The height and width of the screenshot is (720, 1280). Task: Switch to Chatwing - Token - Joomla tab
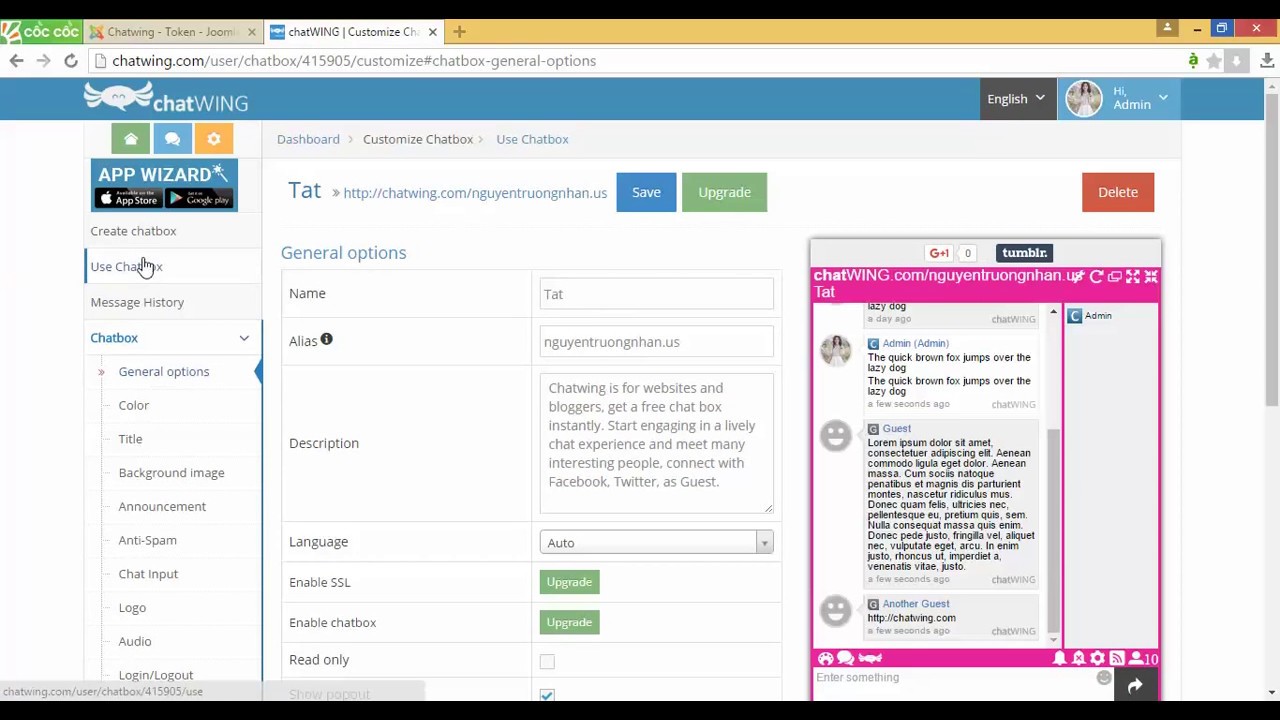pos(172,32)
